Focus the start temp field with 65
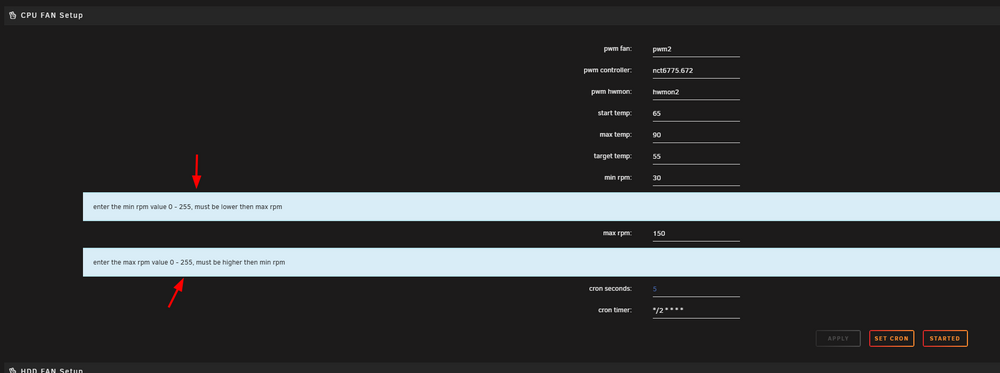The height and width of the screenshot is (373, 1000). [x=696, y=113]
